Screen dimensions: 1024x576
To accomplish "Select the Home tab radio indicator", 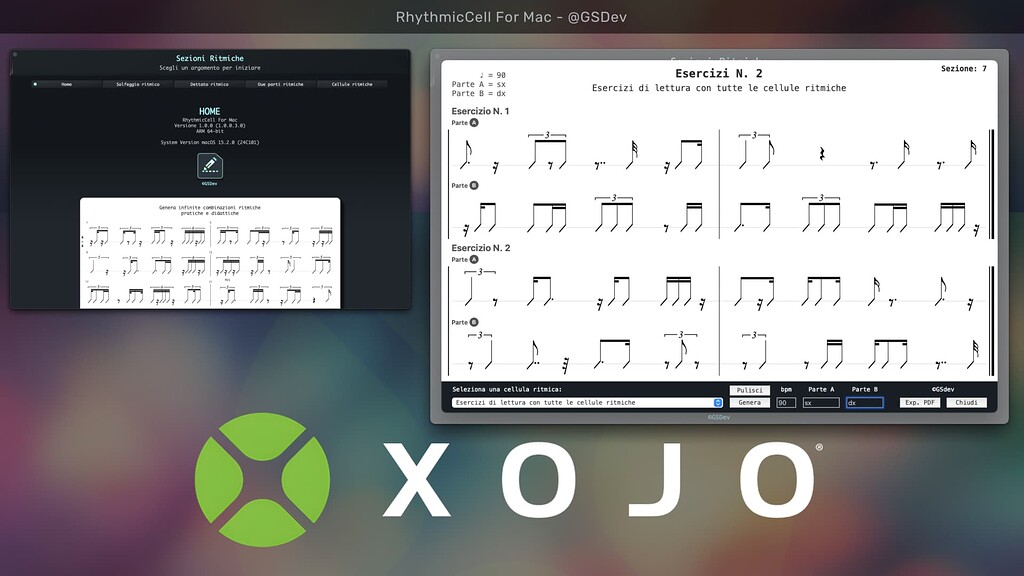I will pos(36,84).
